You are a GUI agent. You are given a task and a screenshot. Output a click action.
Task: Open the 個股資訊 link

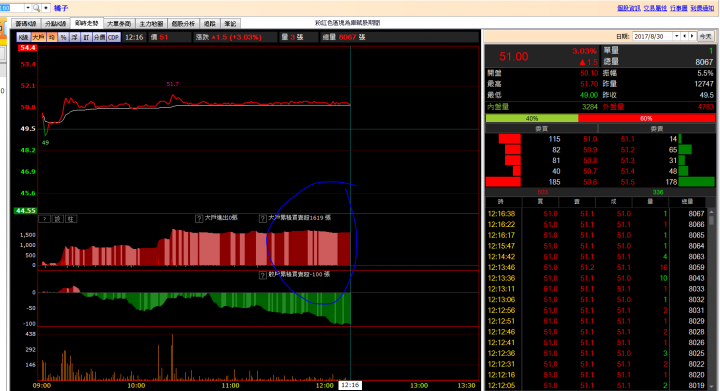[x=629, y=8]
